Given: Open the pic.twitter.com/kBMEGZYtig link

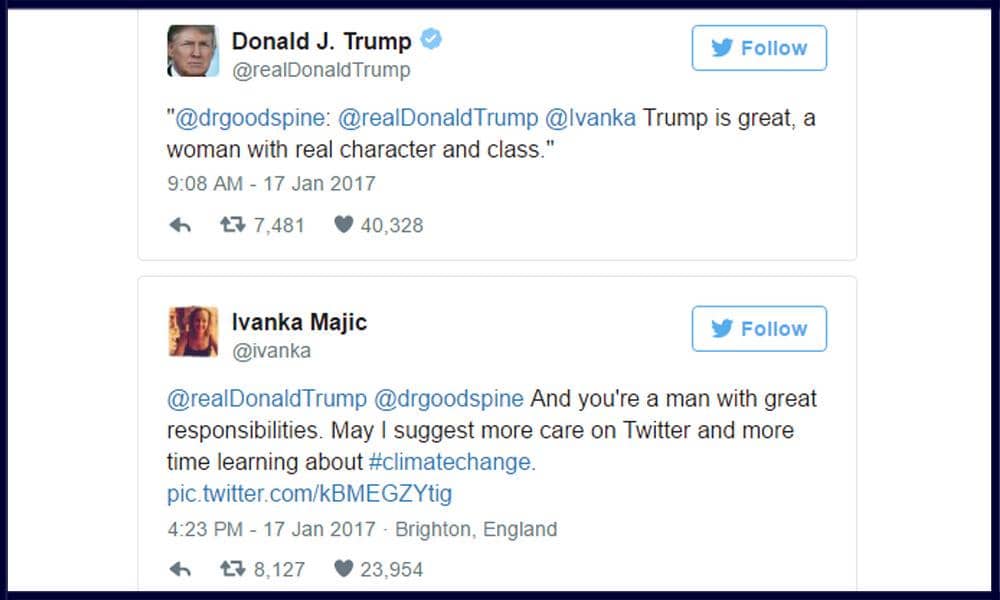Looking at the screenshot, I should click(x=309, y=494).
